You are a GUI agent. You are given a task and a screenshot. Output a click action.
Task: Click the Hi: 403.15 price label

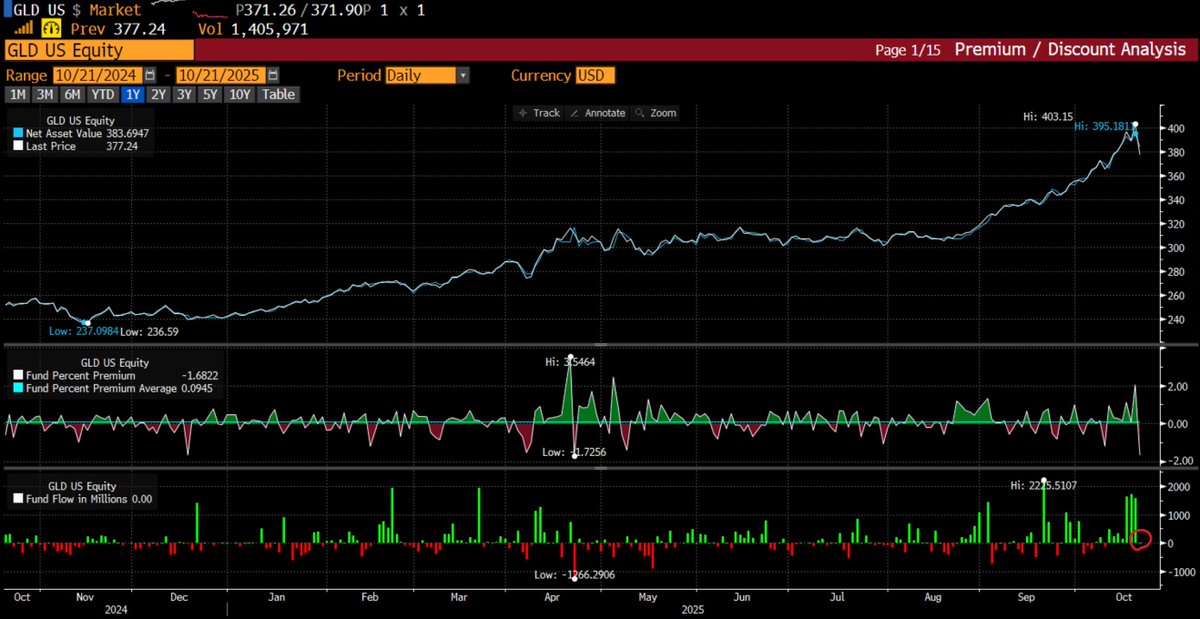[x=1048, y=117]
